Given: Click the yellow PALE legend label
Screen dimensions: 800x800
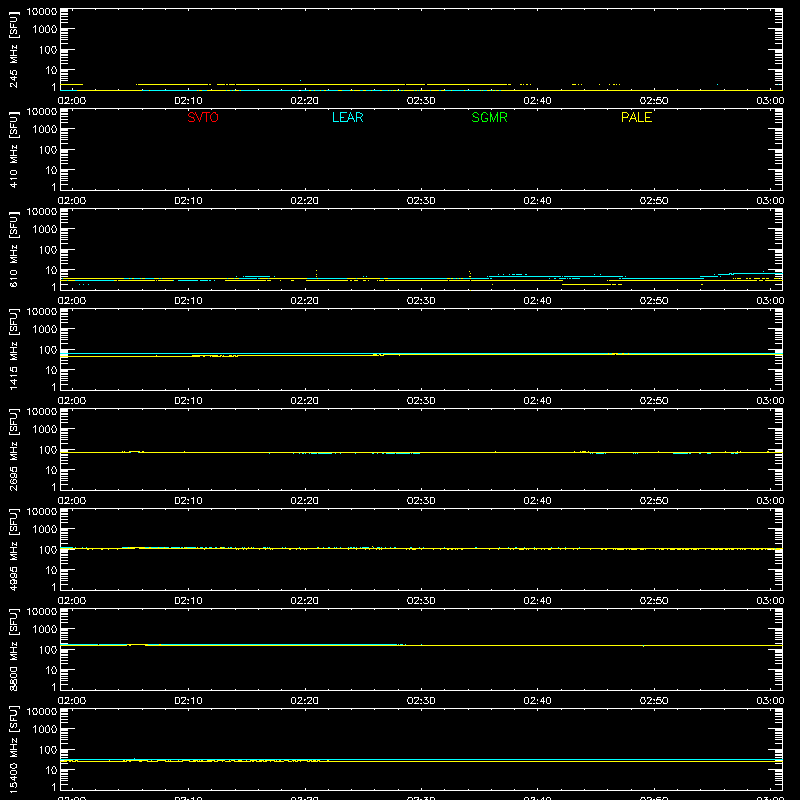Looking at the screenshot, I should [636, 117].
